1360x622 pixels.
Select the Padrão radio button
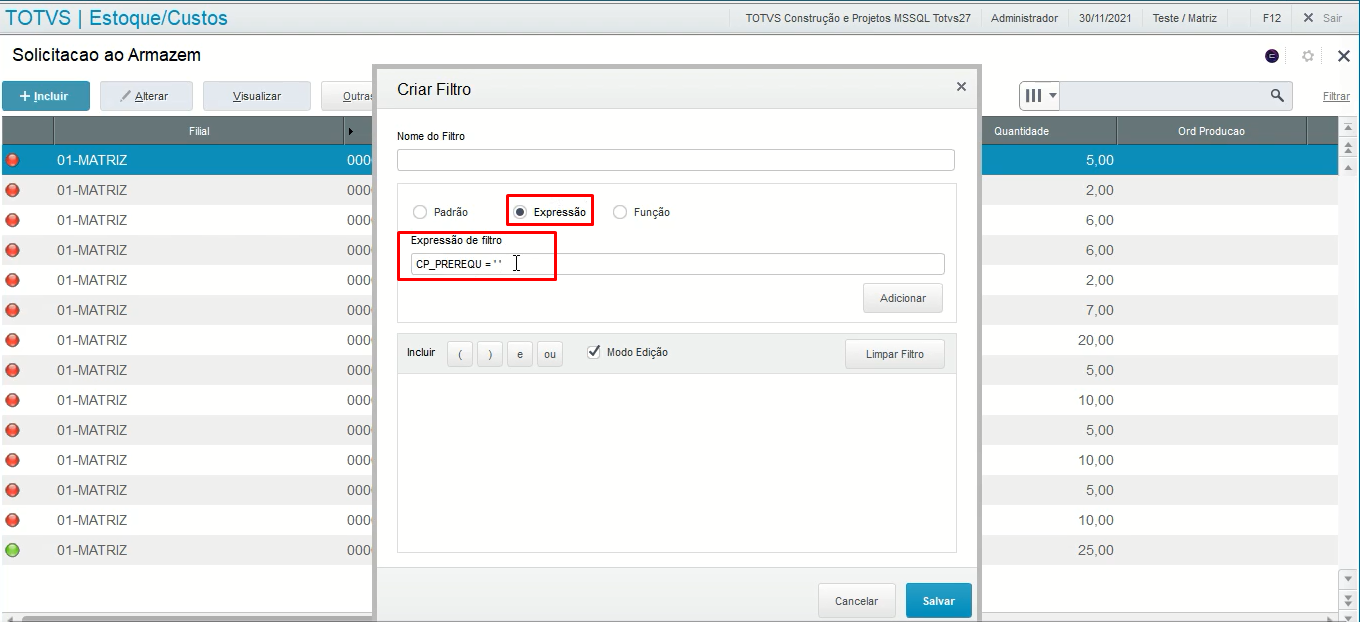point(420,212)
